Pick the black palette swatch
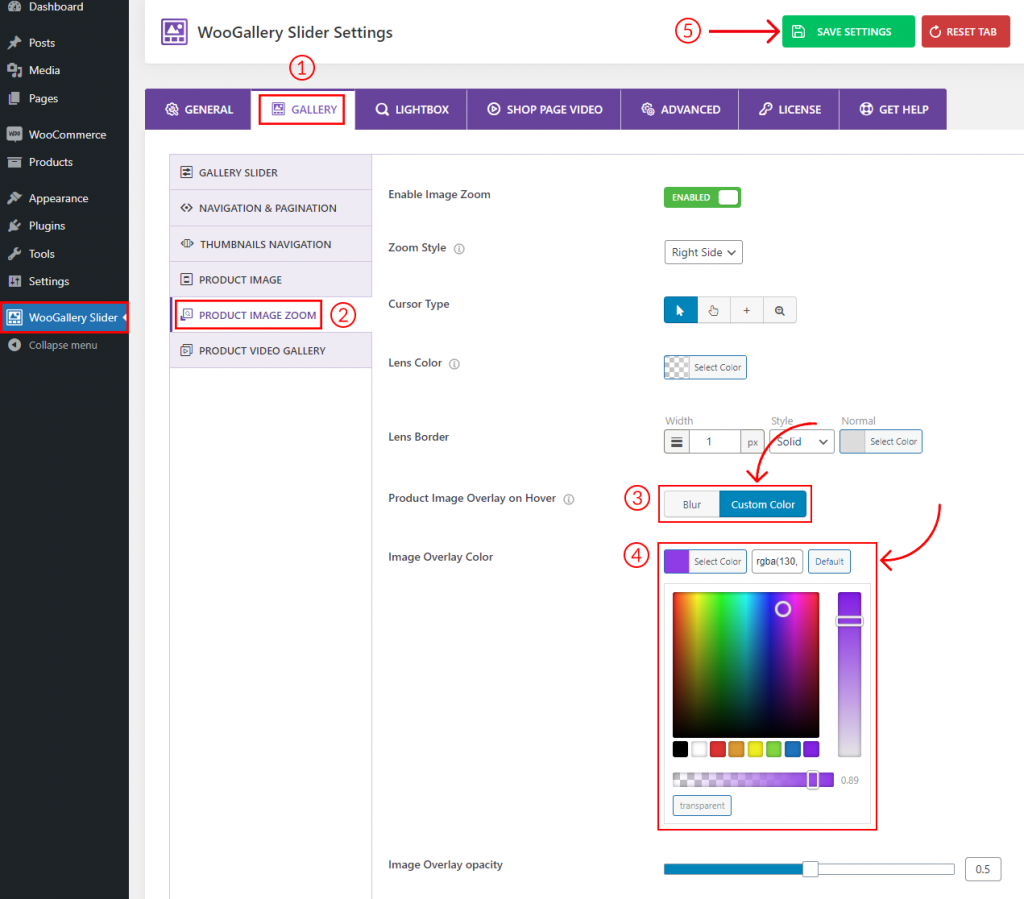1024x899 pixels. [680, 749]
